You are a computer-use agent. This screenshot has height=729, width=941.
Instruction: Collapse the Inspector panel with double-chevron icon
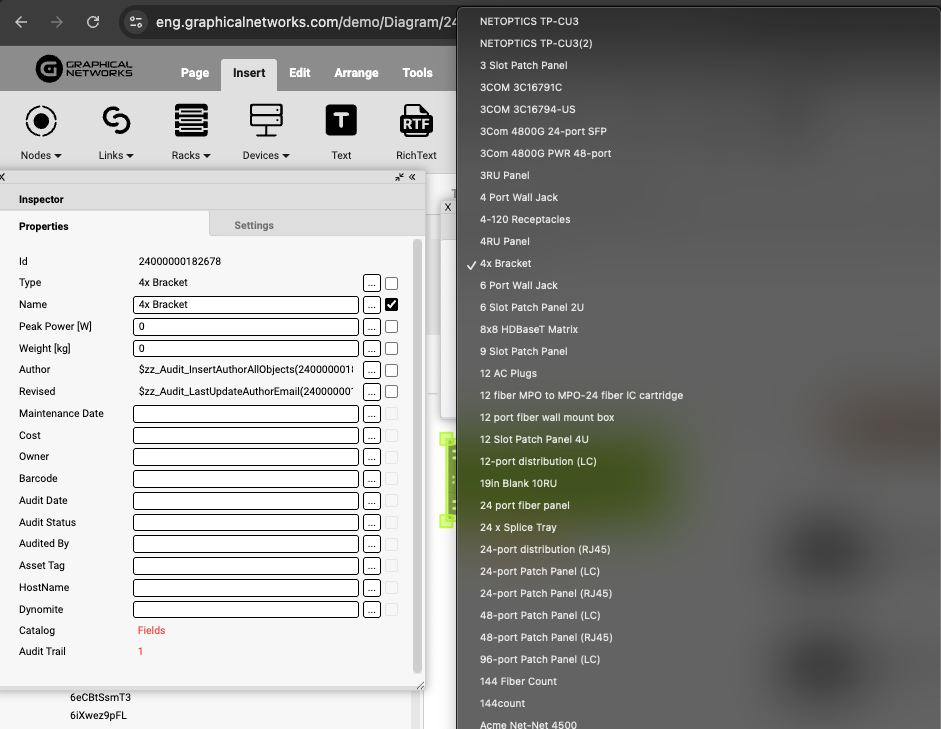click(412, 177)
